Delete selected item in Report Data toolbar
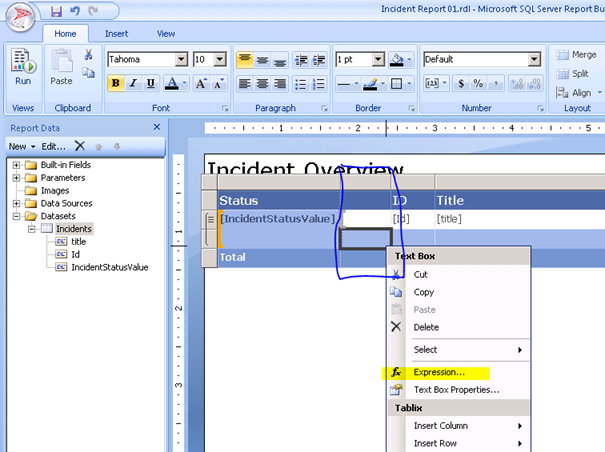The width and height of the screenshot is (605, 452). (x=80, y=146)
